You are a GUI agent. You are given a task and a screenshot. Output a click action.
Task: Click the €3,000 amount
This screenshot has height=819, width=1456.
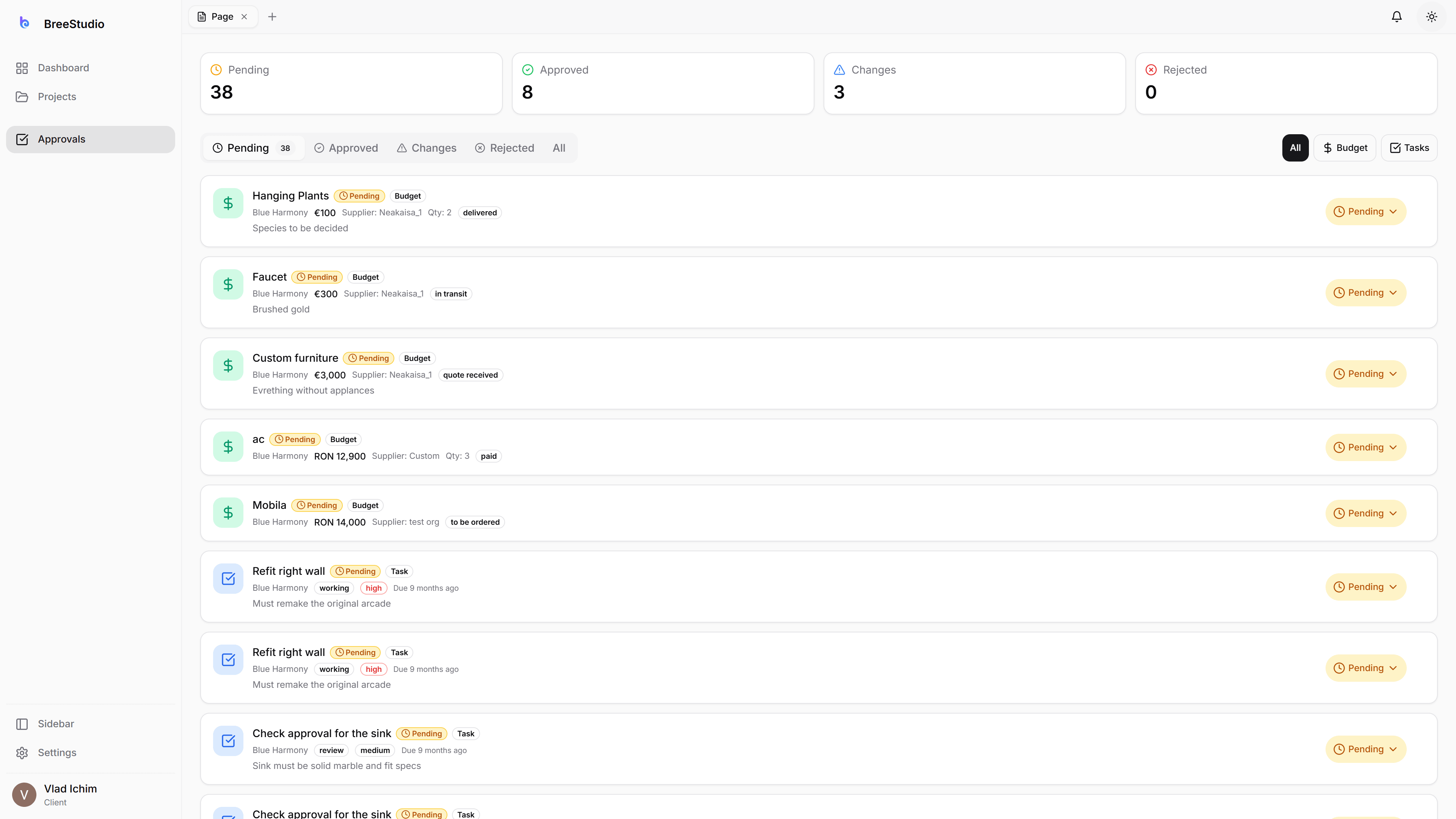tap(329, 375)
